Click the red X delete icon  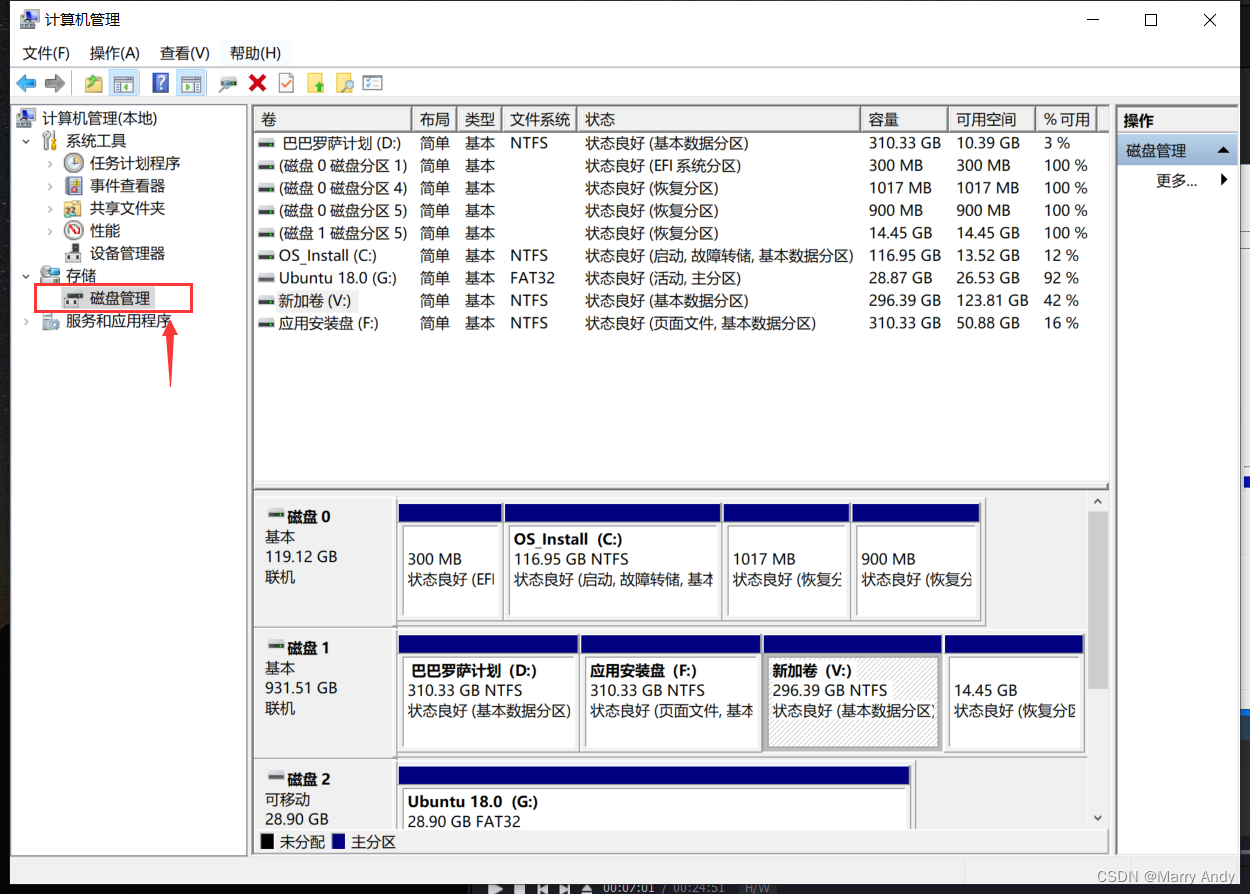tap(257, 84)
